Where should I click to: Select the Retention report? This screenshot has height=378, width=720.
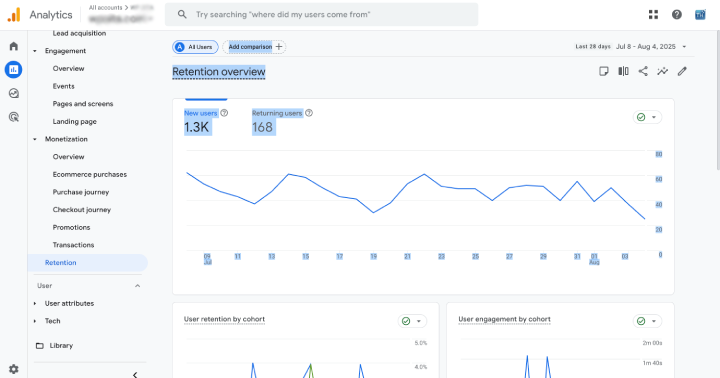click(88, 263)
